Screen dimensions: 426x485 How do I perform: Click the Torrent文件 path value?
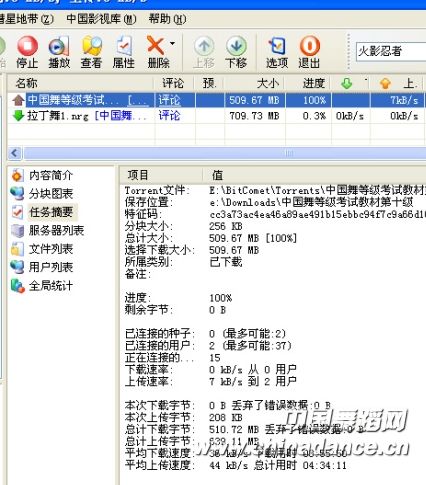tap(318, 190)
